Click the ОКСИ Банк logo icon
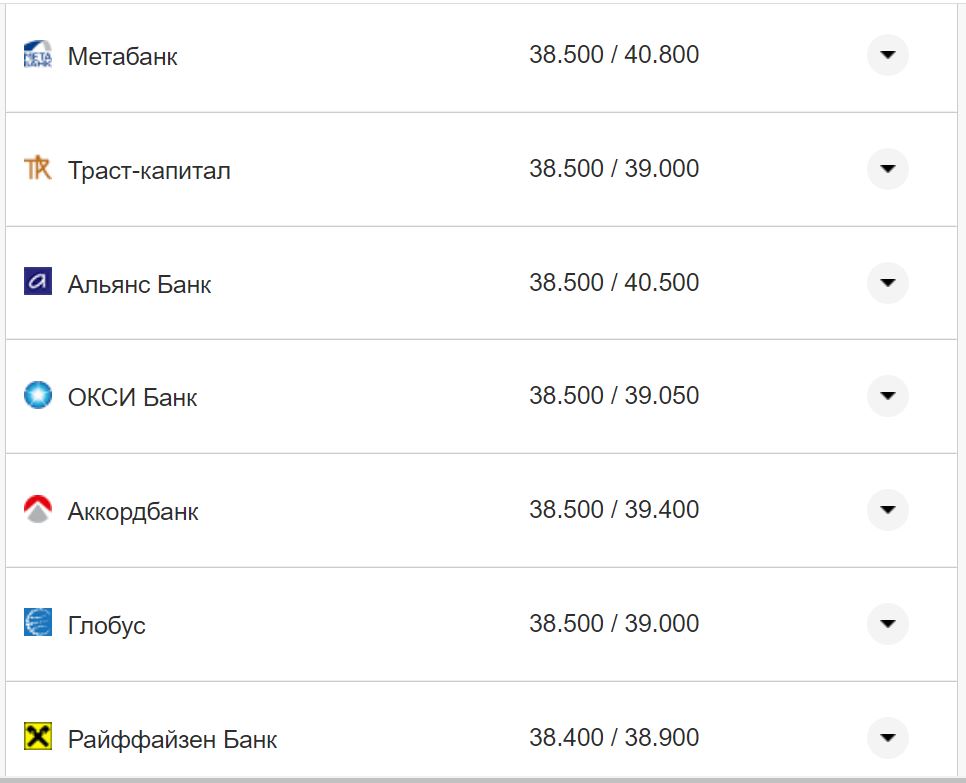This screenshot has height=783, width=966. 37,396
